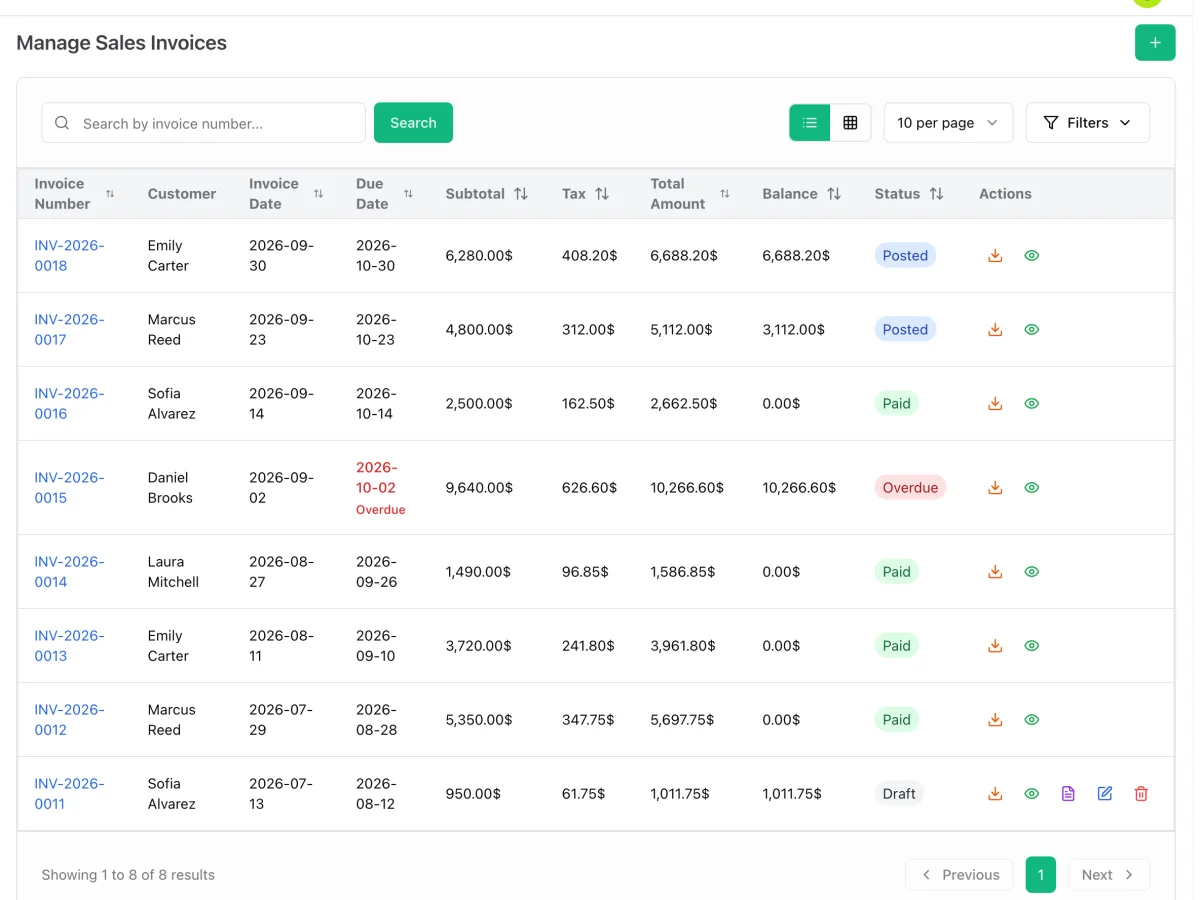Open invoice link INV-2026-0014
This screenshot has height=900, width=1200.
[x=69, y=572]
